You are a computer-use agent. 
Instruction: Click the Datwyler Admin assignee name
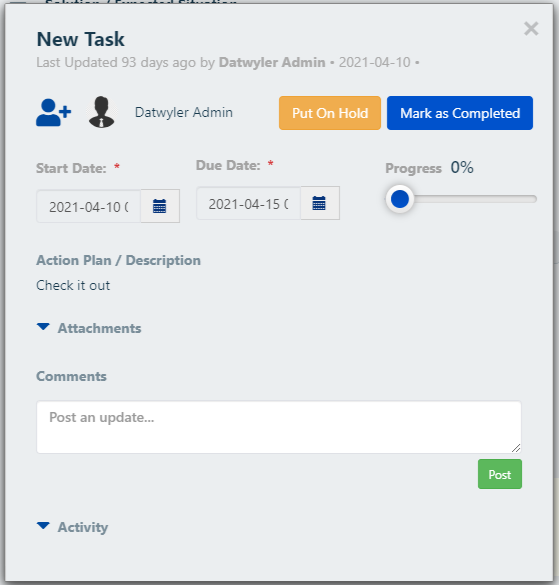(x=184, y=112)
